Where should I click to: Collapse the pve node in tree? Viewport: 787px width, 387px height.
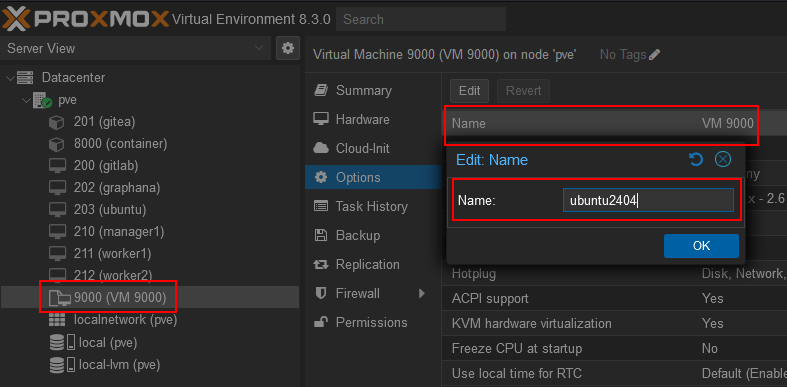point(26,100)
